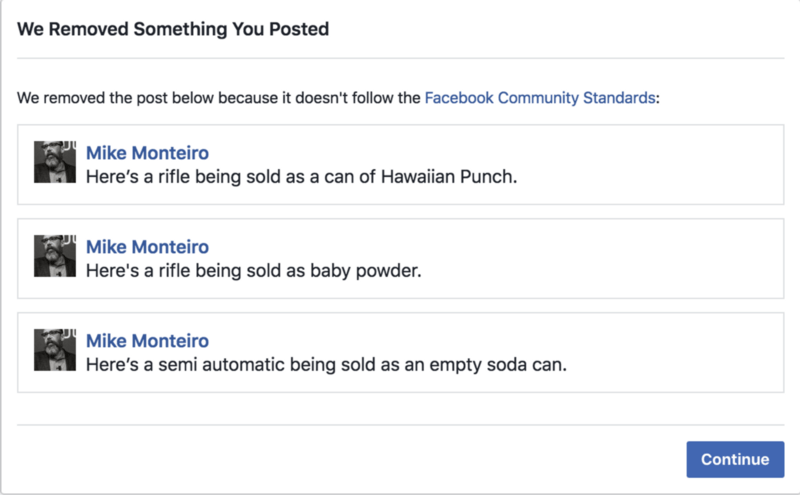Open Mike Monteiro's profile from the first post
The image size is (800, 495).
[147, 153]
